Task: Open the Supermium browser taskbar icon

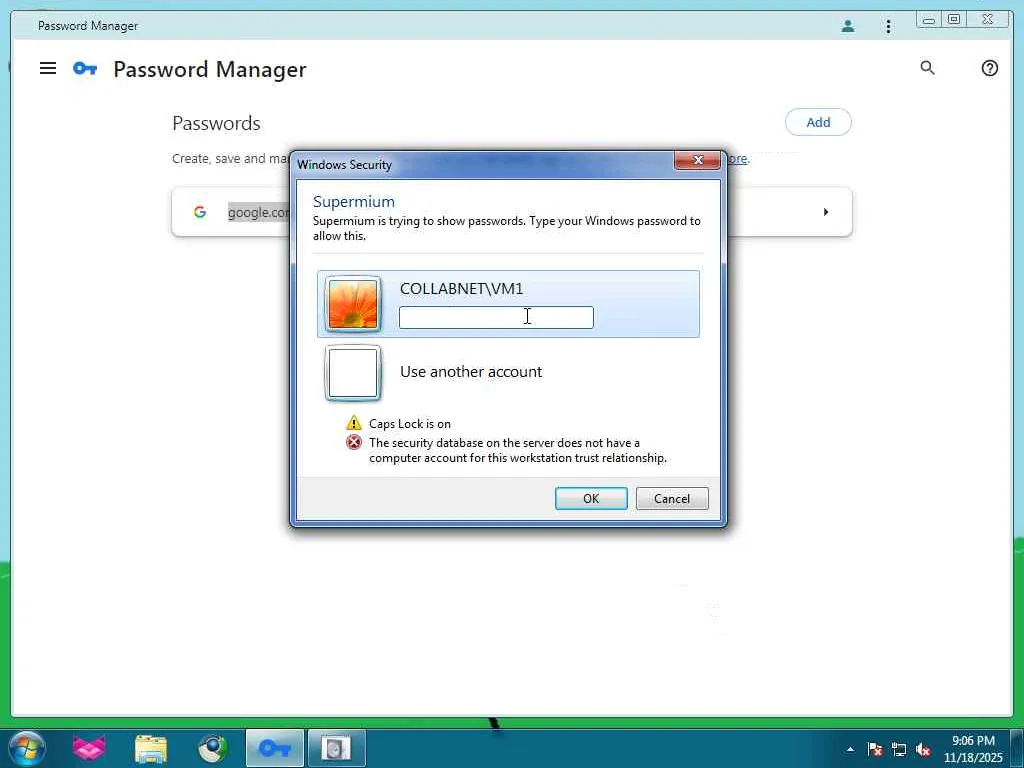Action: (213, 748)
